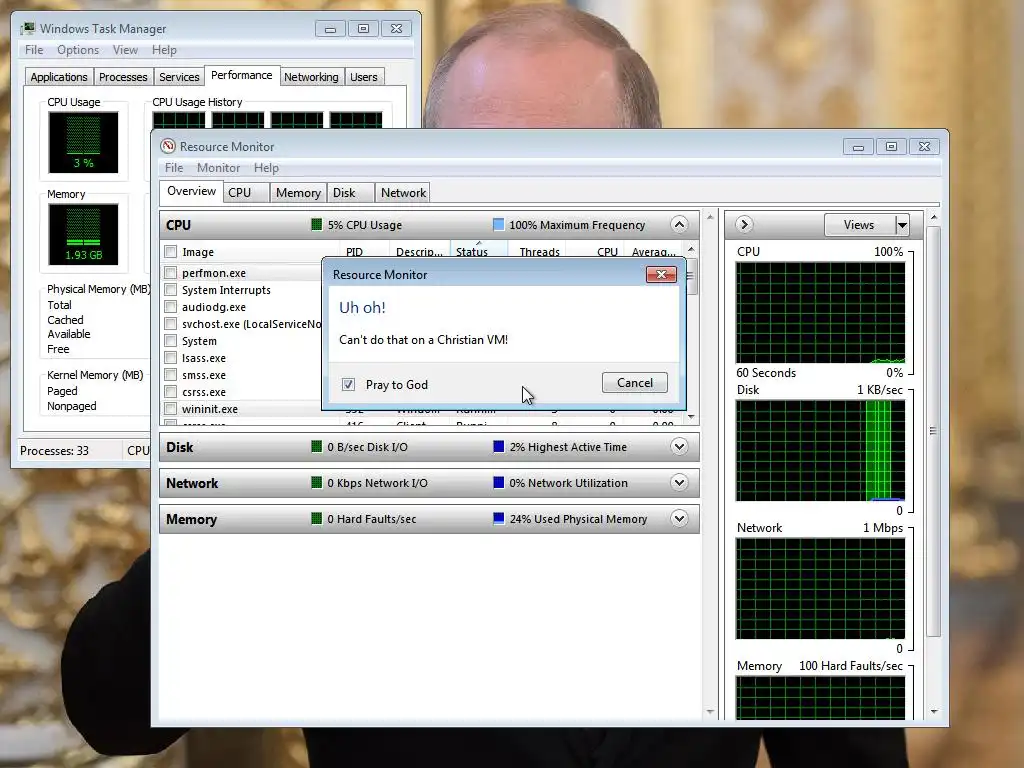Tick the System process checkbox
This screenshot has height=768, width=1024.
coord(170,340)
